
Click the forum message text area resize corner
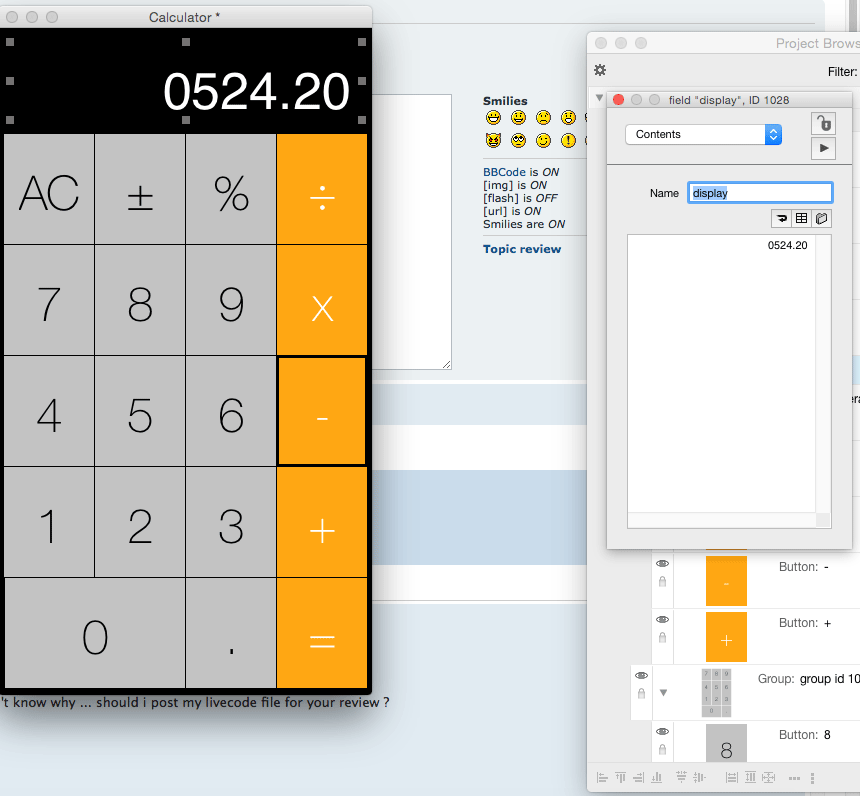(x=446, y=364)
